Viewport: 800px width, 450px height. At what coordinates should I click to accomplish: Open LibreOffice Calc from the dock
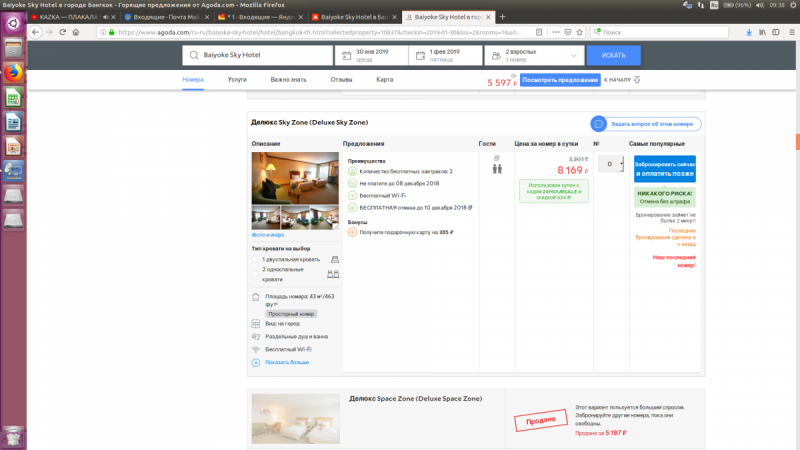click(13, 97)
